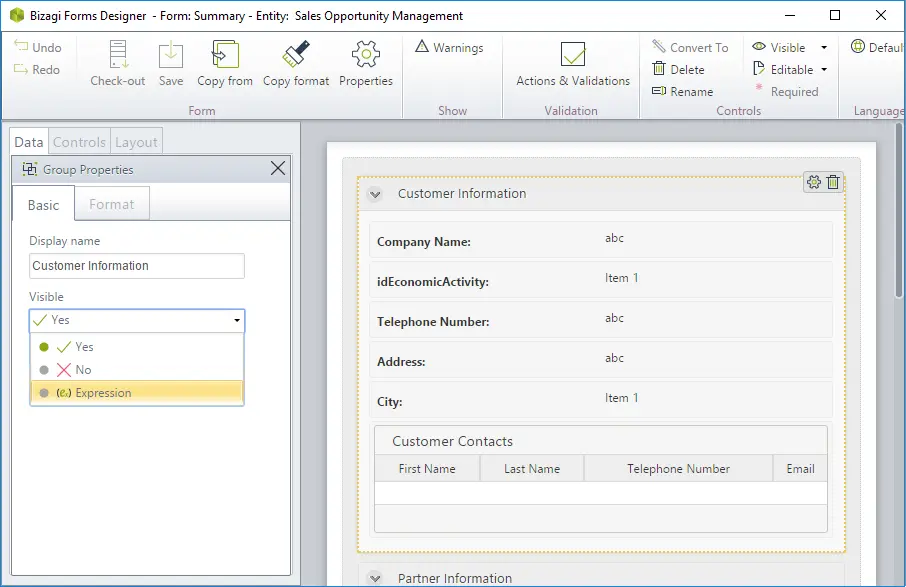Screen dimensions: 906x587
Task: Click the Delete trash icon in ribbon
Action: tap(659, 69)
